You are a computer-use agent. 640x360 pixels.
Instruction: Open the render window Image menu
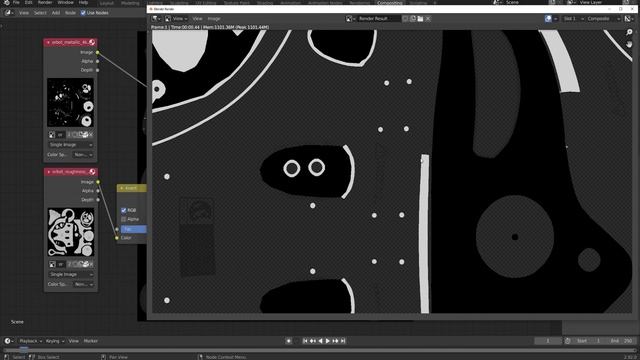click(x=214, y=19)
